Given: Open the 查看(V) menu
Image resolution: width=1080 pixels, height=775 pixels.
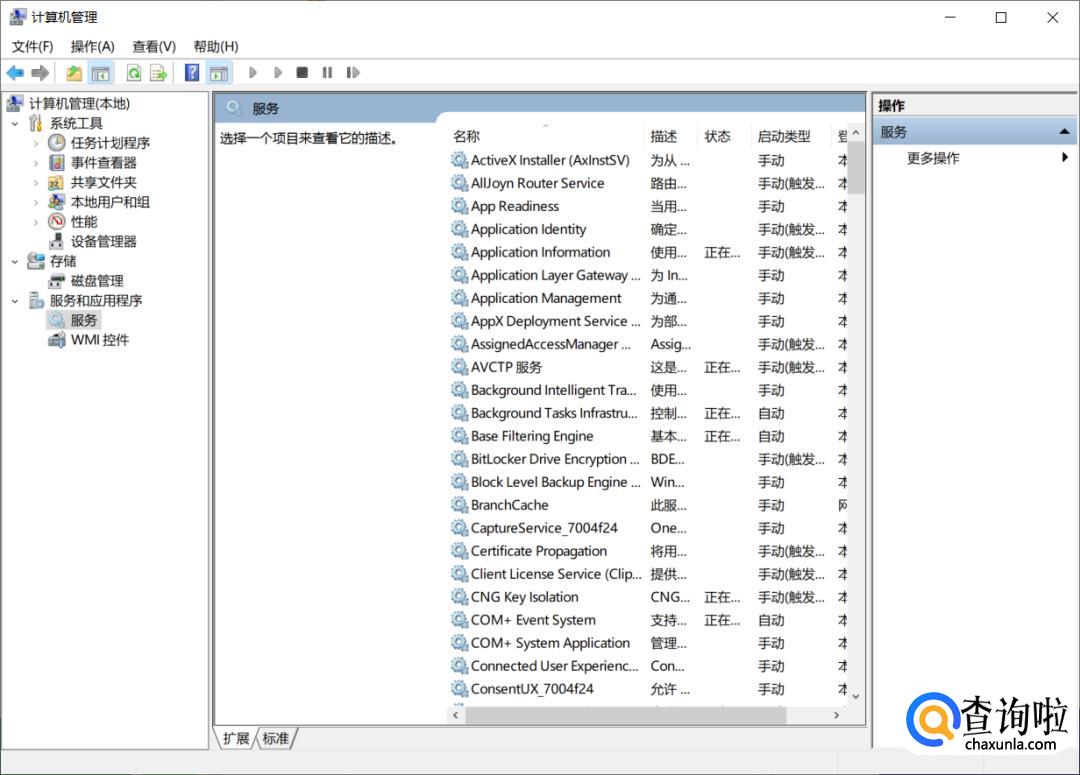Looking at the screenshot, I should 154,46.
